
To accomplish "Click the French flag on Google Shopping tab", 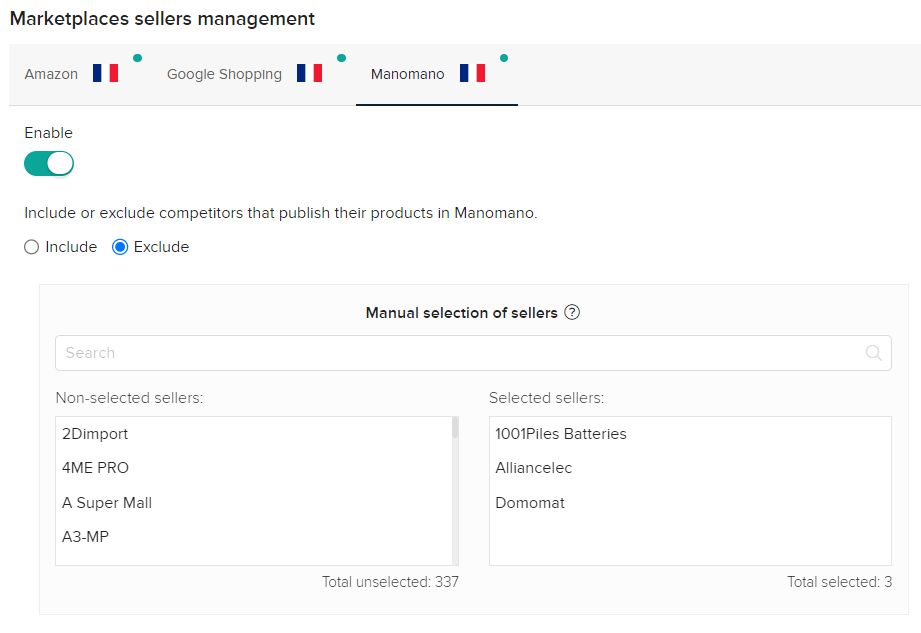I will [x=309, y=73].
